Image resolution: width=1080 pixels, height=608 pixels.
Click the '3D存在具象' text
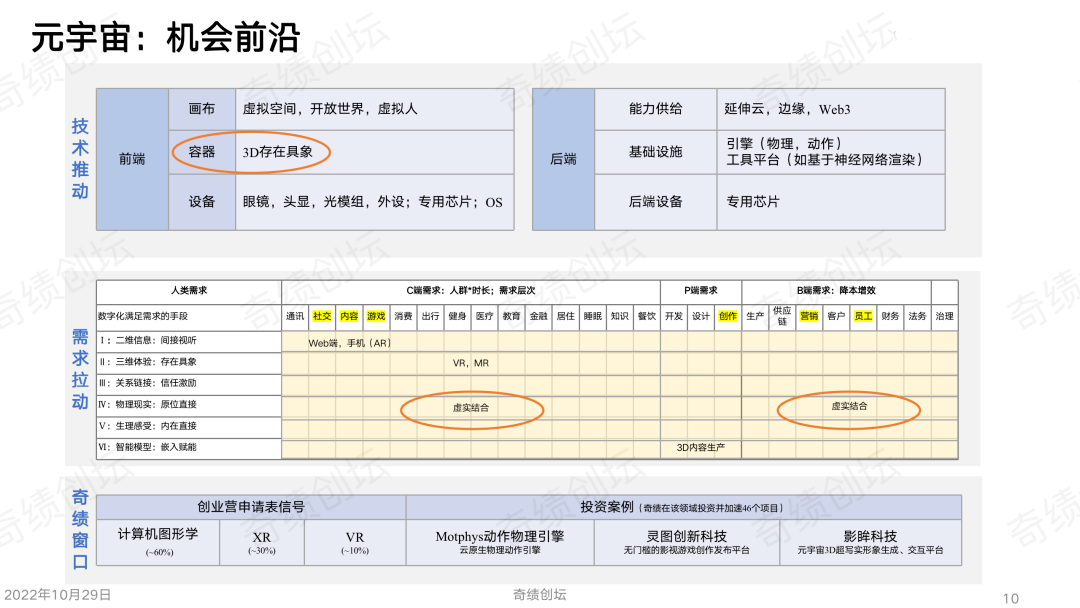click(x=278, y=151)
